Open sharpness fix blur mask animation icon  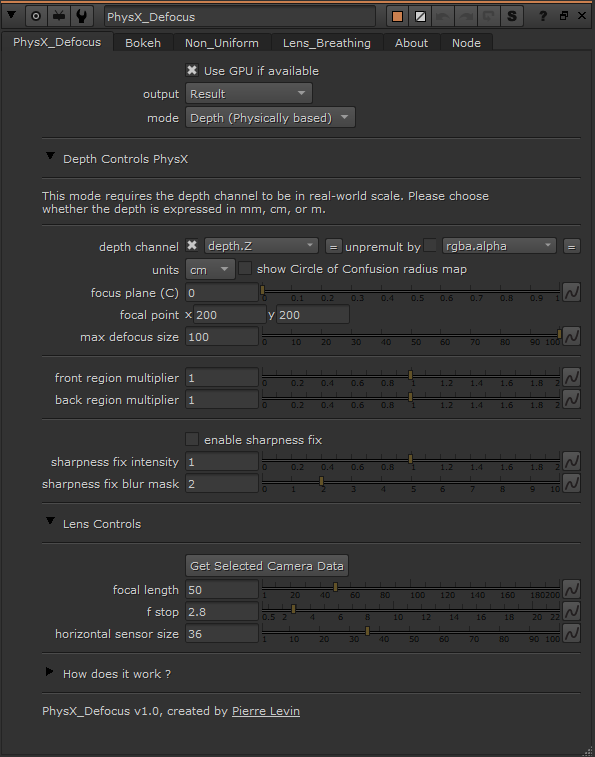click(571, 483)
